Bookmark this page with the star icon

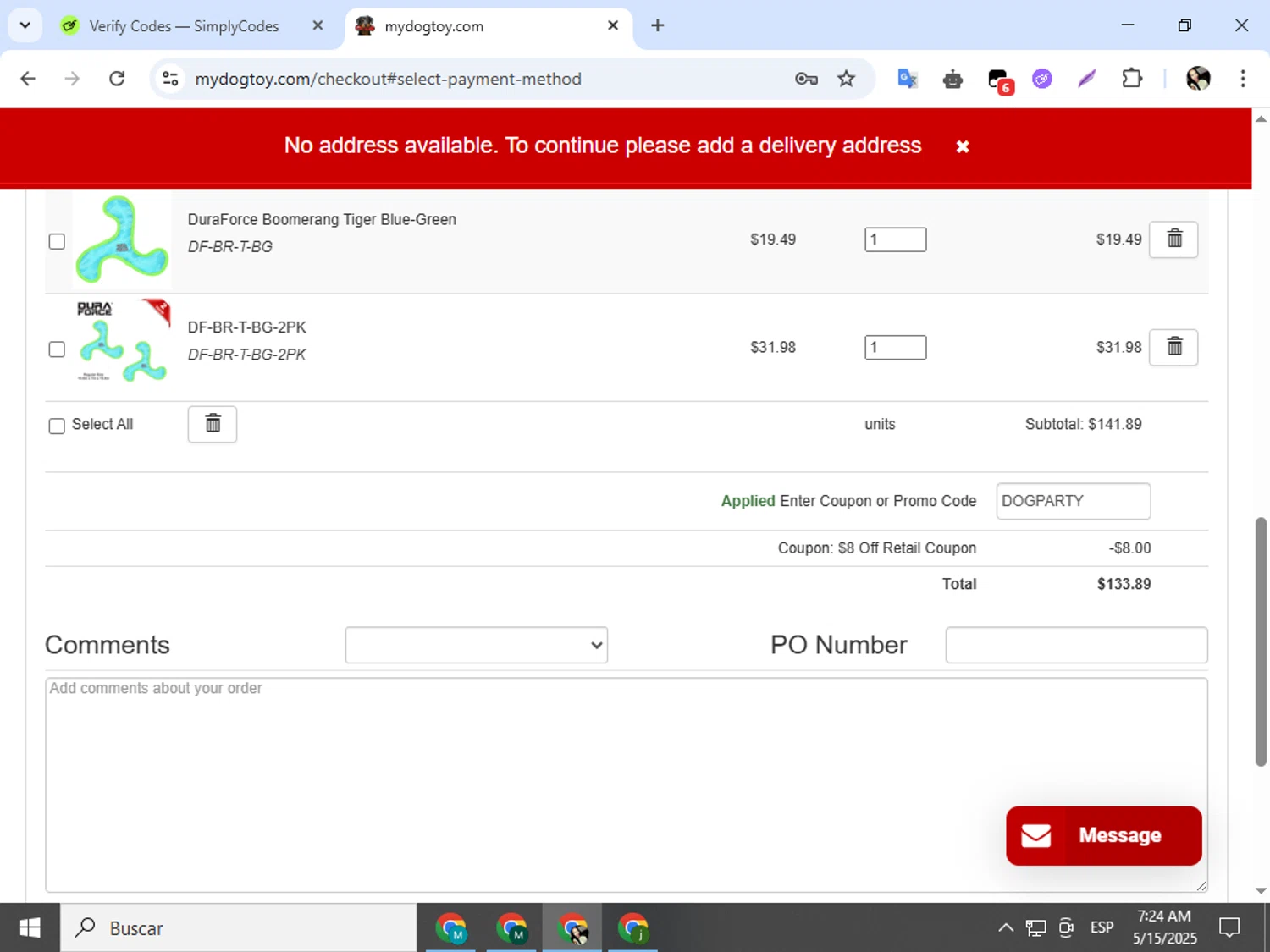tap(846, 79)
